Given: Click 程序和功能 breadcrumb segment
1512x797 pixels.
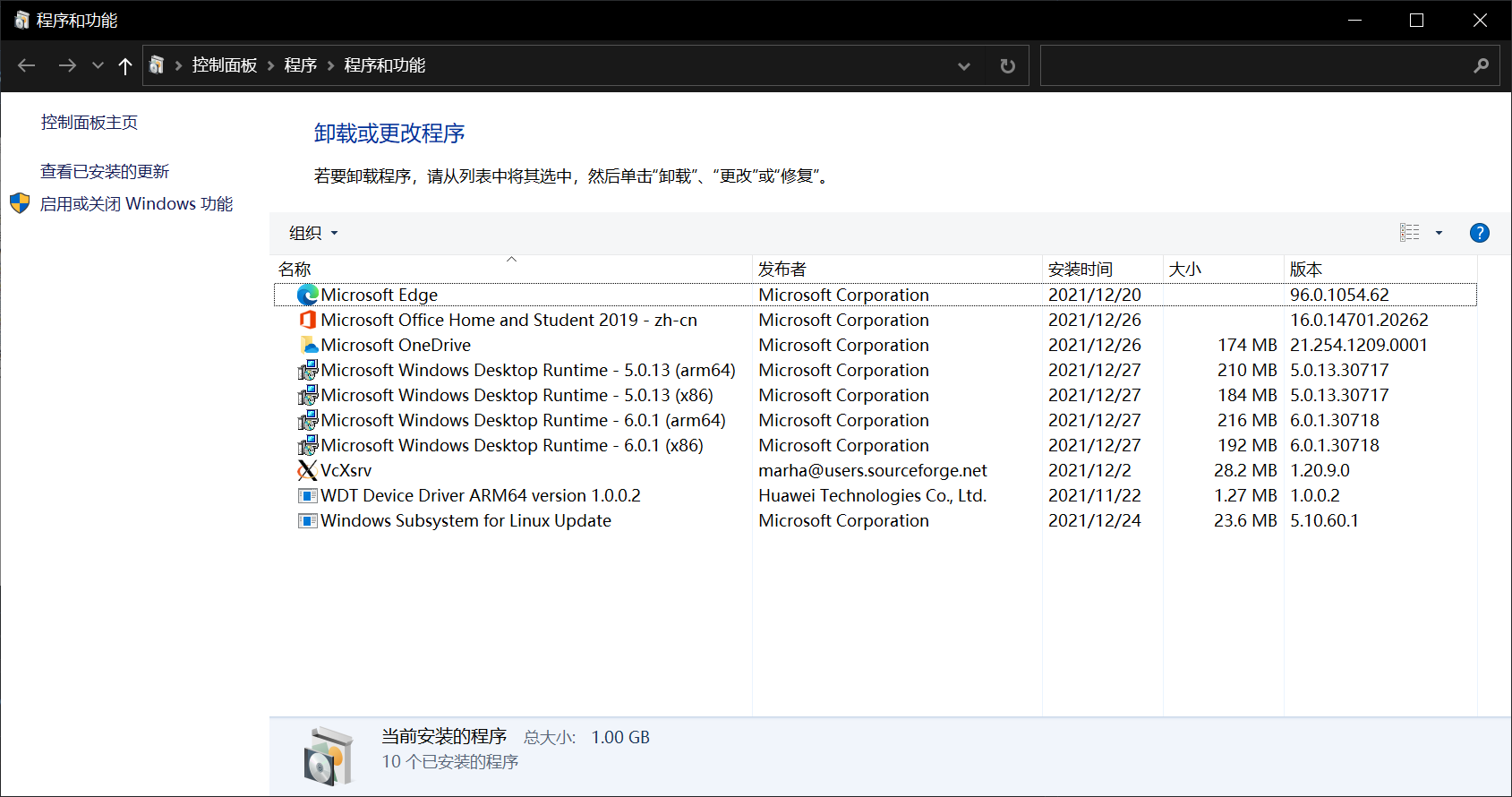Looking at the screenshot, I should tap(385, 65).
